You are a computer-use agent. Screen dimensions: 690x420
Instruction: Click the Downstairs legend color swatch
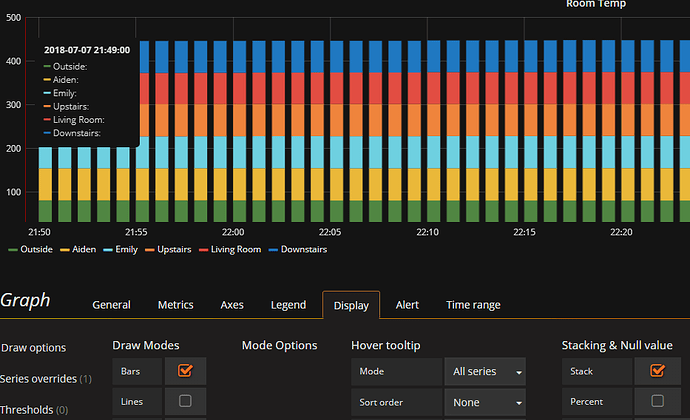coord(273,250)
